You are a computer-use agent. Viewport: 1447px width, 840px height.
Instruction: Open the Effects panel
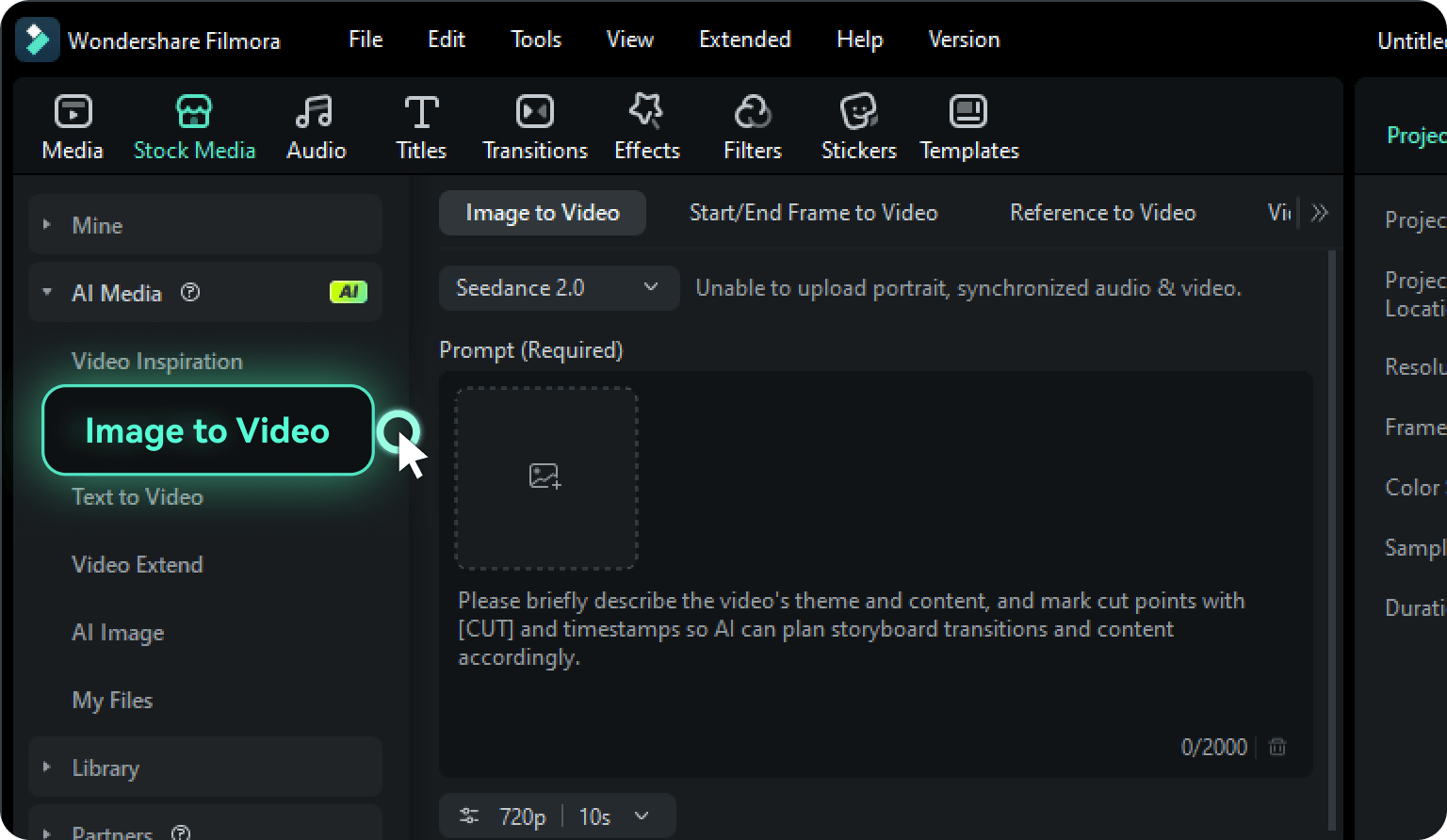coord(646,125)
